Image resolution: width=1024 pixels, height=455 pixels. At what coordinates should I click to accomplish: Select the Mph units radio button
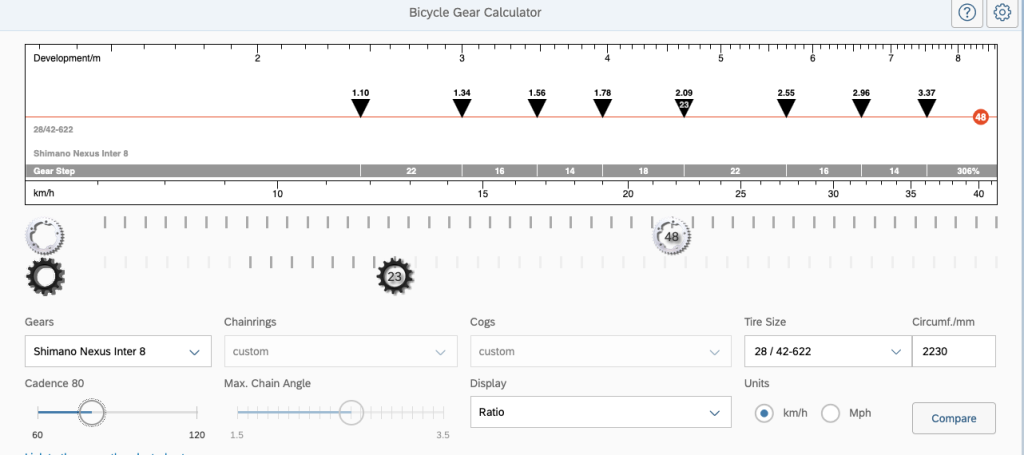pyautogui.click(x=830, y=413)
